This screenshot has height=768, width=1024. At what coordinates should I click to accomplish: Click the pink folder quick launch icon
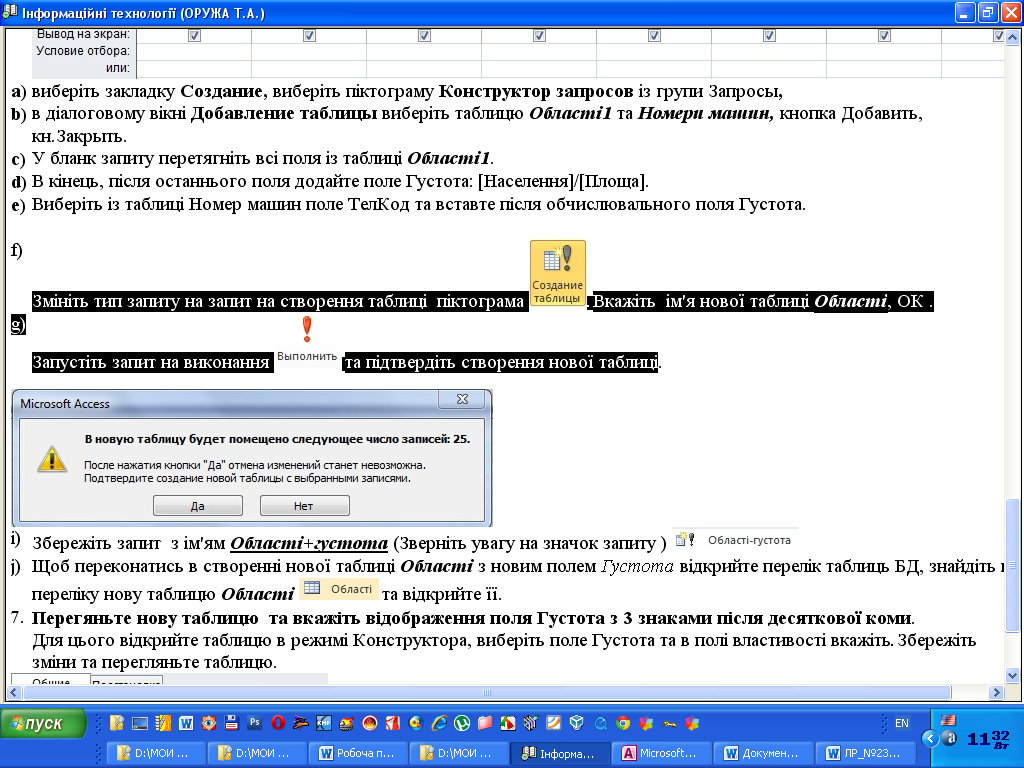click(x=485, y=723)
